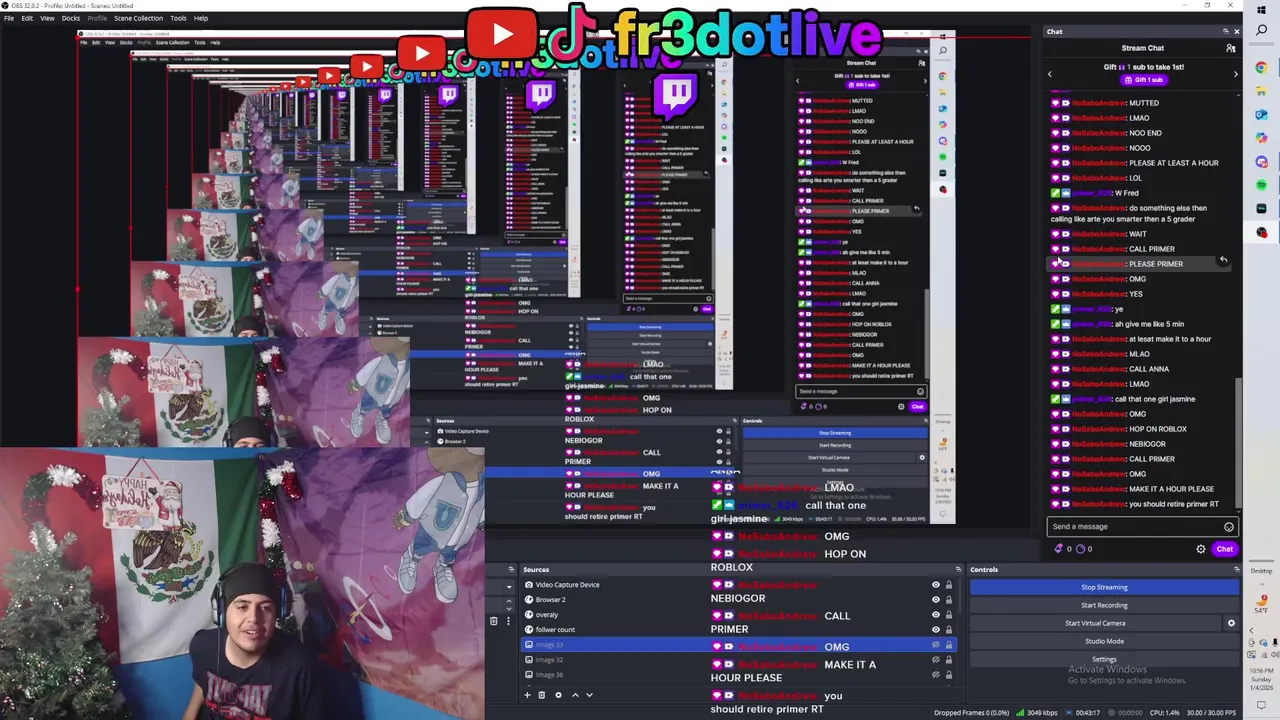The width and height of the screenshot is (1280, 720).
Task: Open source properties gear in the Sources toolbar
Action: point(558,695)
